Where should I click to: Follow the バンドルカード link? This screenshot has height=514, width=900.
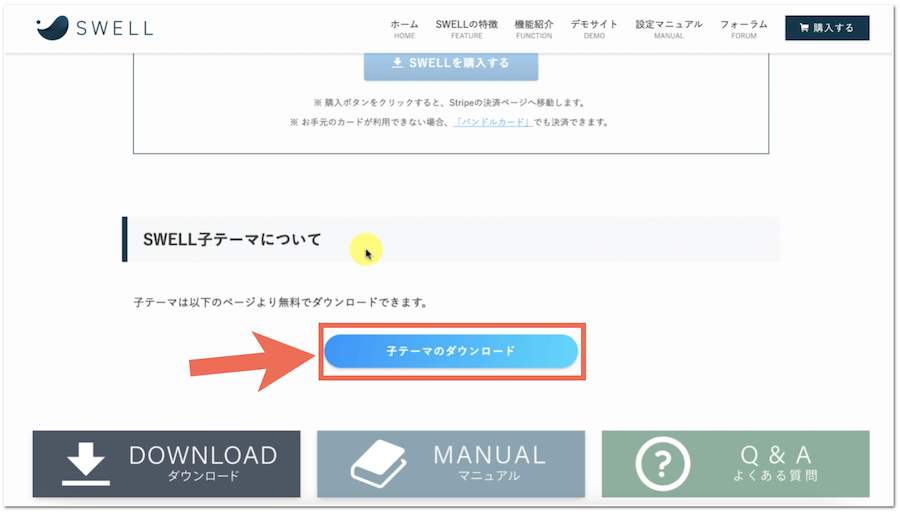(493, 122)
